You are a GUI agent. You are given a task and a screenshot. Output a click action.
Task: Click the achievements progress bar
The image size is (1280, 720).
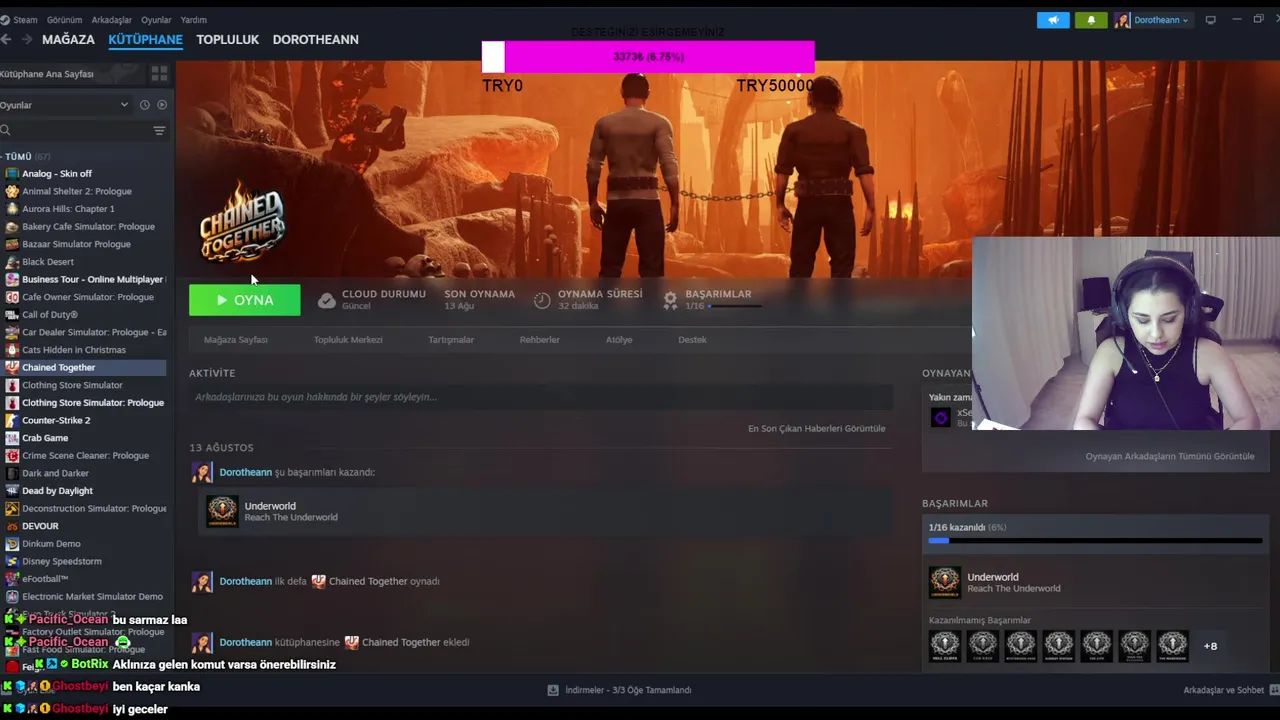1095,541
